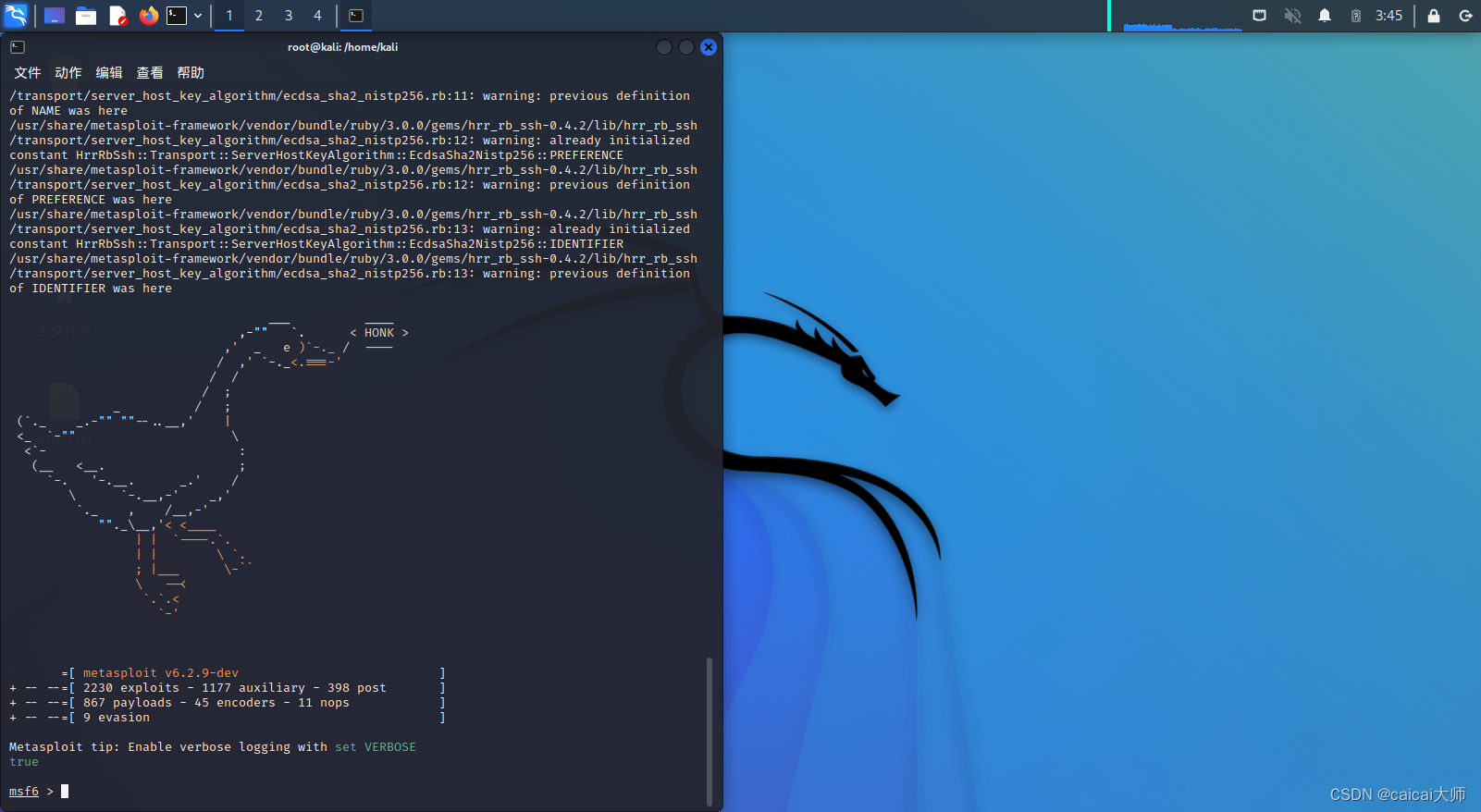
Task: Switch to workspace 4
Action: [317, 16]
